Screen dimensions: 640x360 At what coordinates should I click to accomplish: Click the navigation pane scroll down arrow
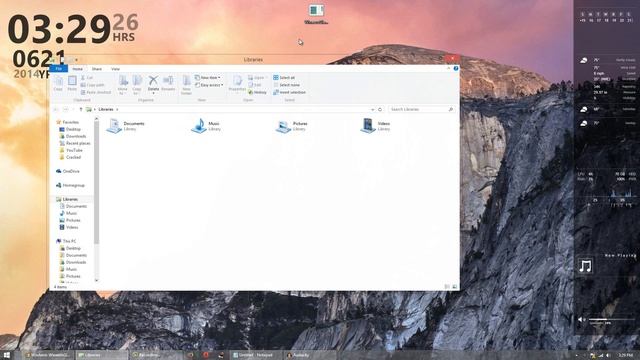pos(96,280)
